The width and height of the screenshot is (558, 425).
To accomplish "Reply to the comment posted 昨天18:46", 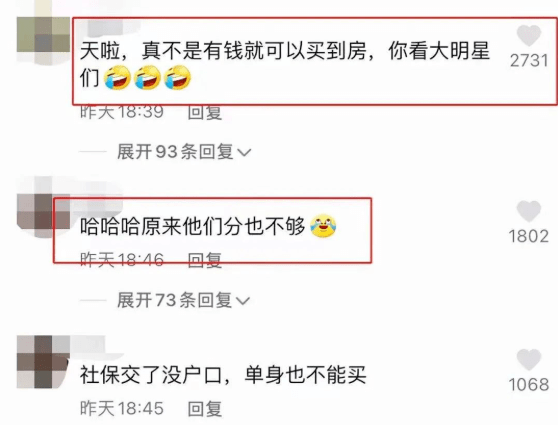I will (205, 260).
